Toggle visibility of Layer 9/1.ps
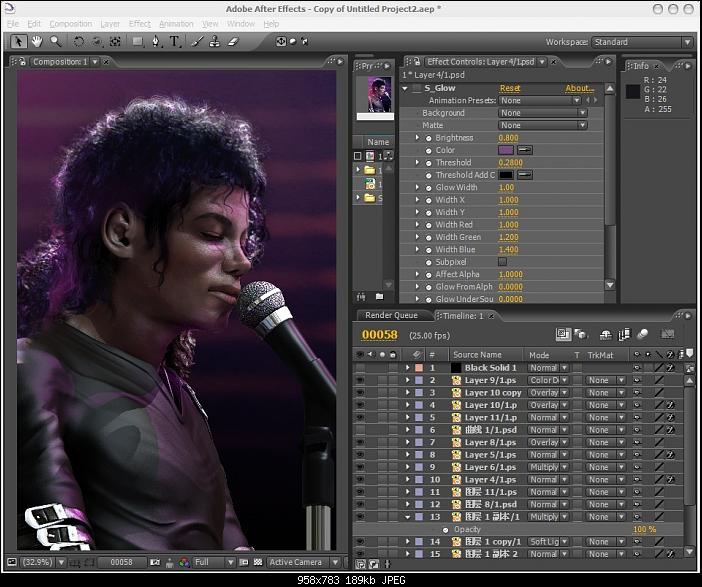 [360, 380]
